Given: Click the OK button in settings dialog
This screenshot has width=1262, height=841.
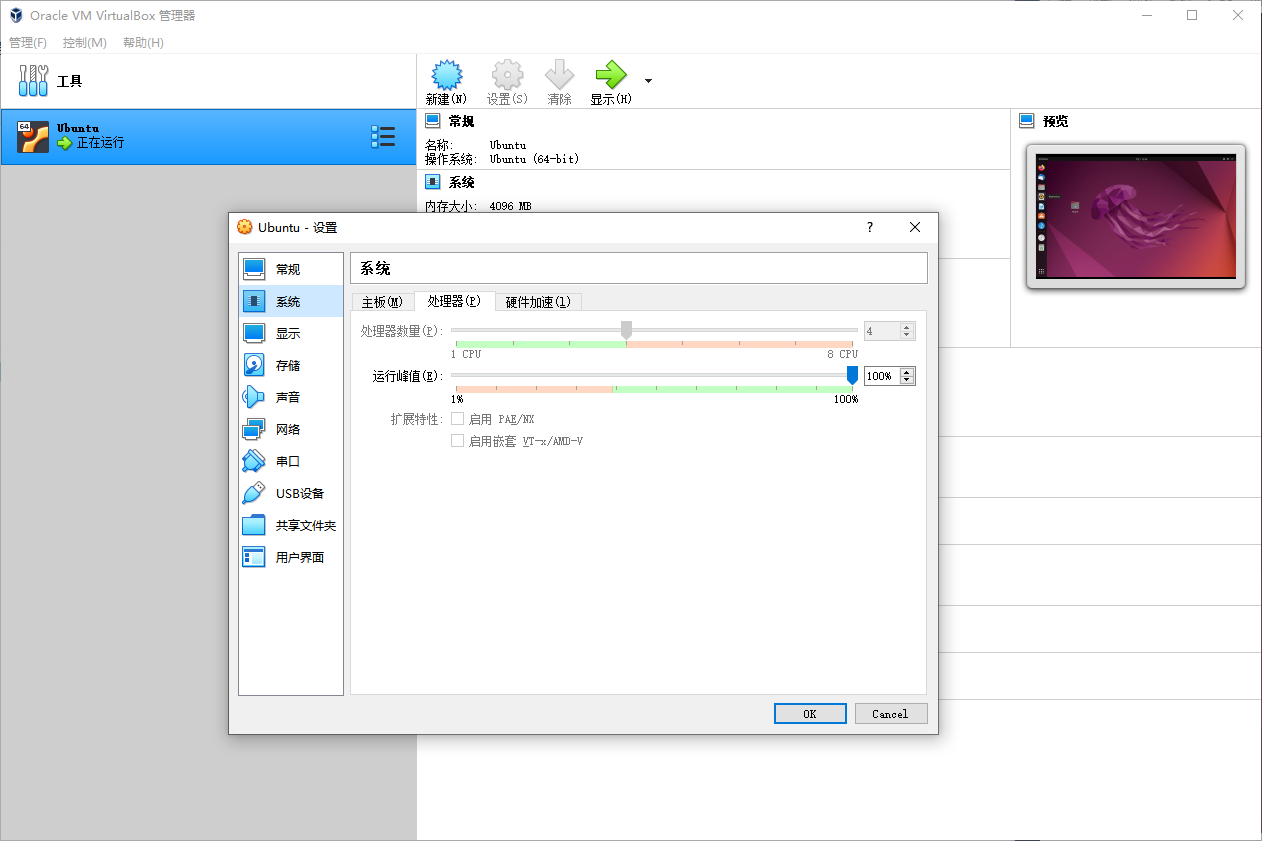Looking at the screenshot, I should tap(810, 713).
